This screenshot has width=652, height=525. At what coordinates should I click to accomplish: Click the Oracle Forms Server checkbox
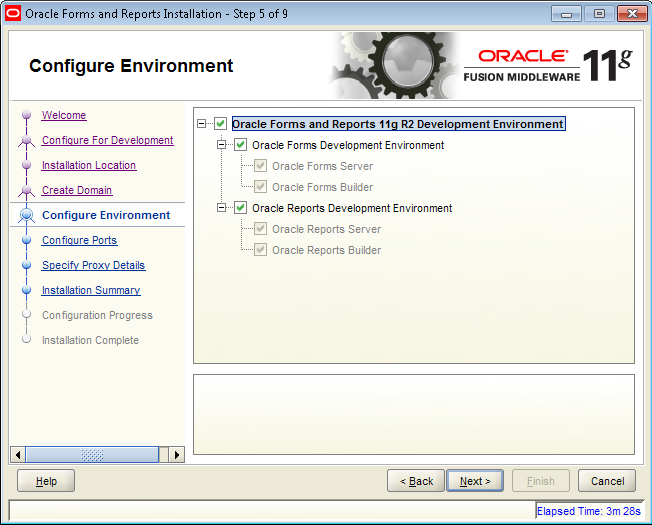click(x=260, y=165)
